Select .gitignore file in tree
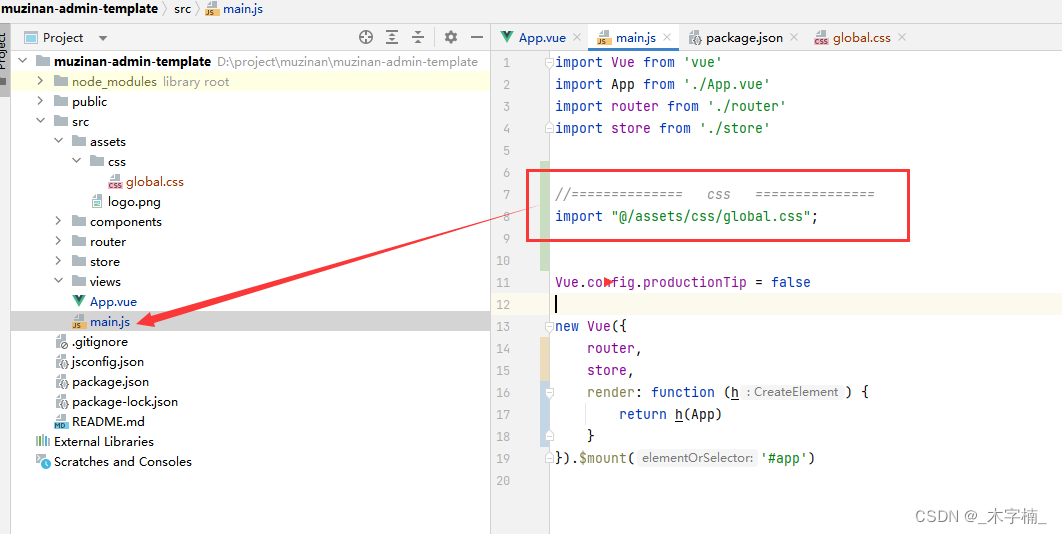Image resolution: width=1062 pixels, height=534 pixels. pos(100,342)
